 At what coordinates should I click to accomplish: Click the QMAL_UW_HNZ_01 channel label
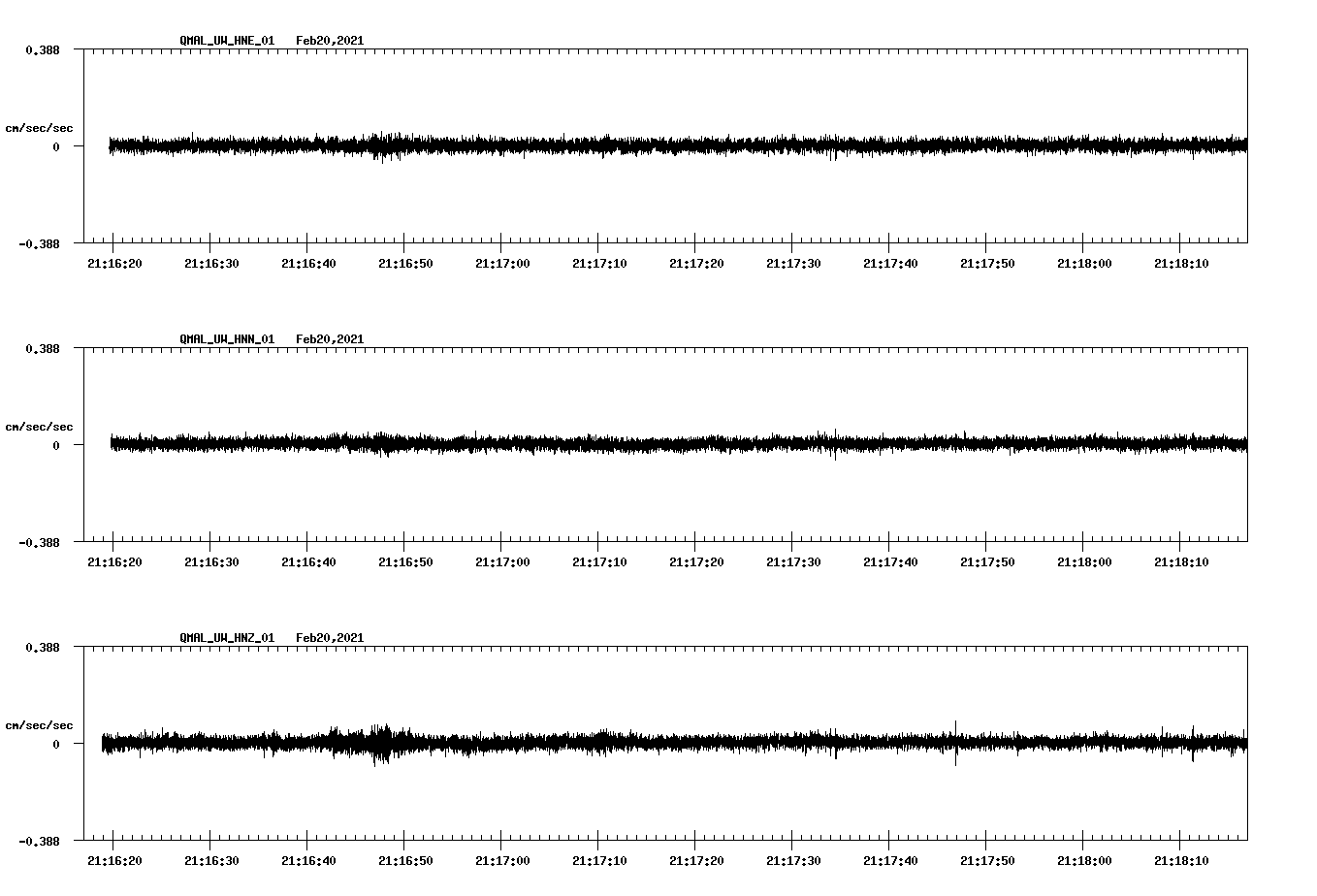coord(225,637)
